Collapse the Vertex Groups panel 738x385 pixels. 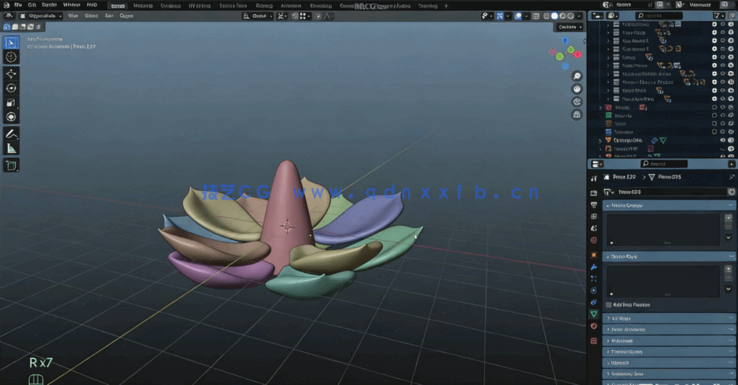[668, 206]
